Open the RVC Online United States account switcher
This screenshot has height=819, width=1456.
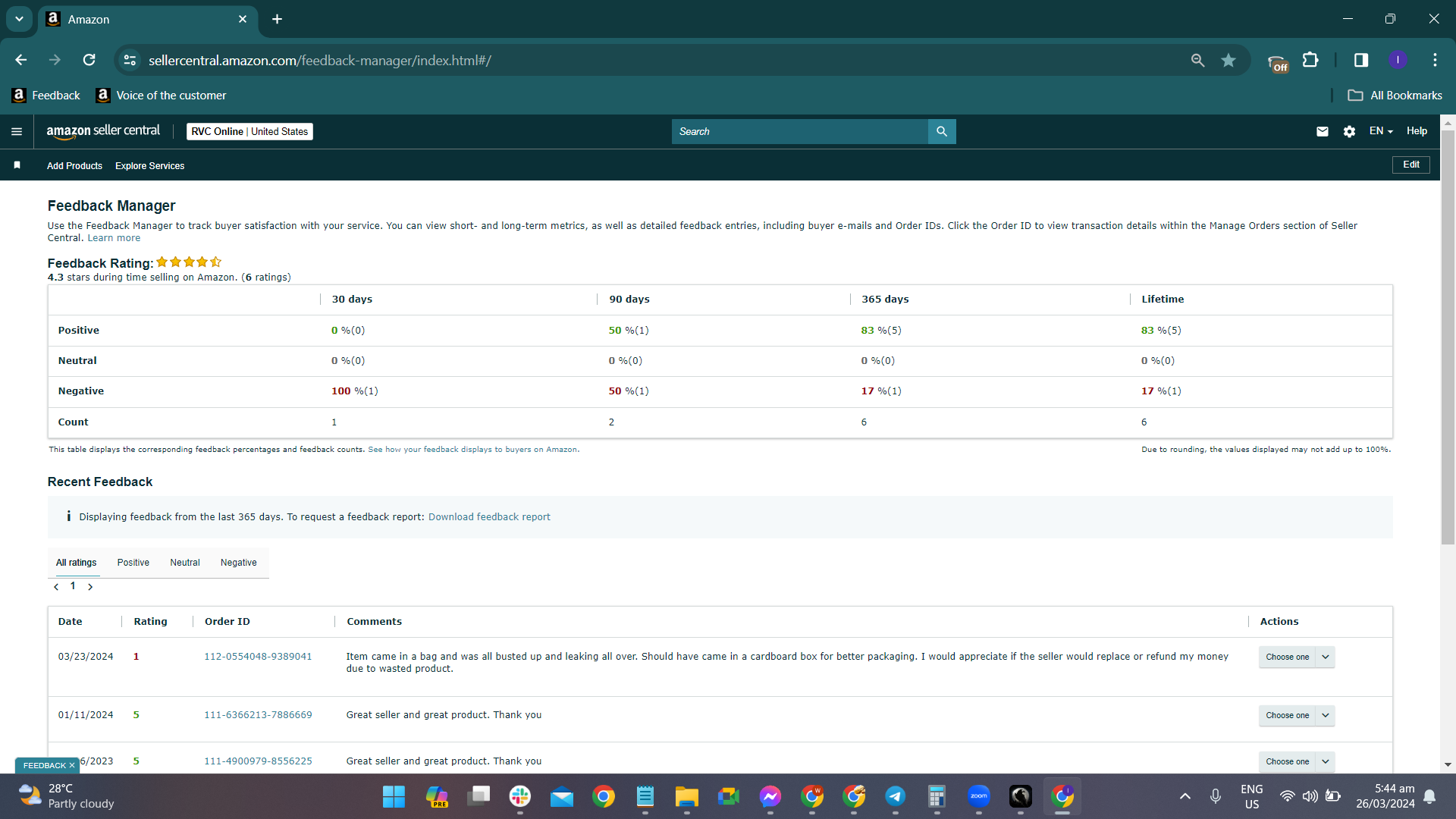[x=249, y=131]
